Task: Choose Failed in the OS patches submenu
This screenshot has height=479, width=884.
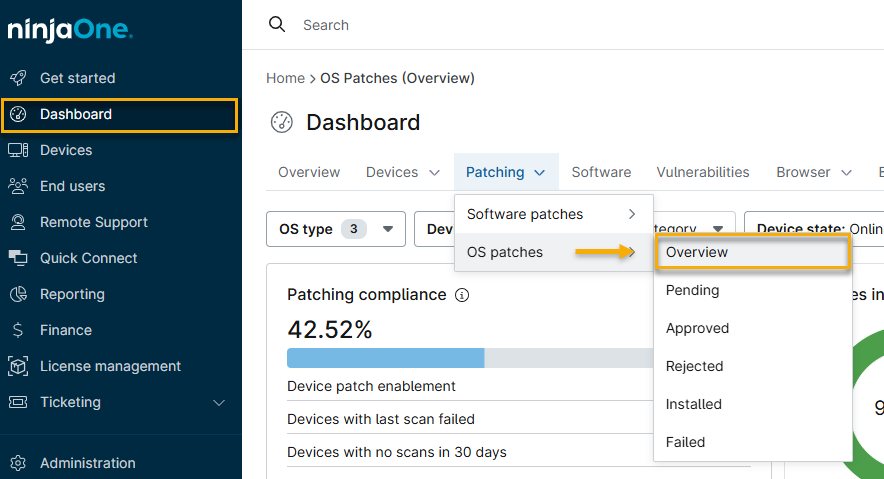Action: 685,442
